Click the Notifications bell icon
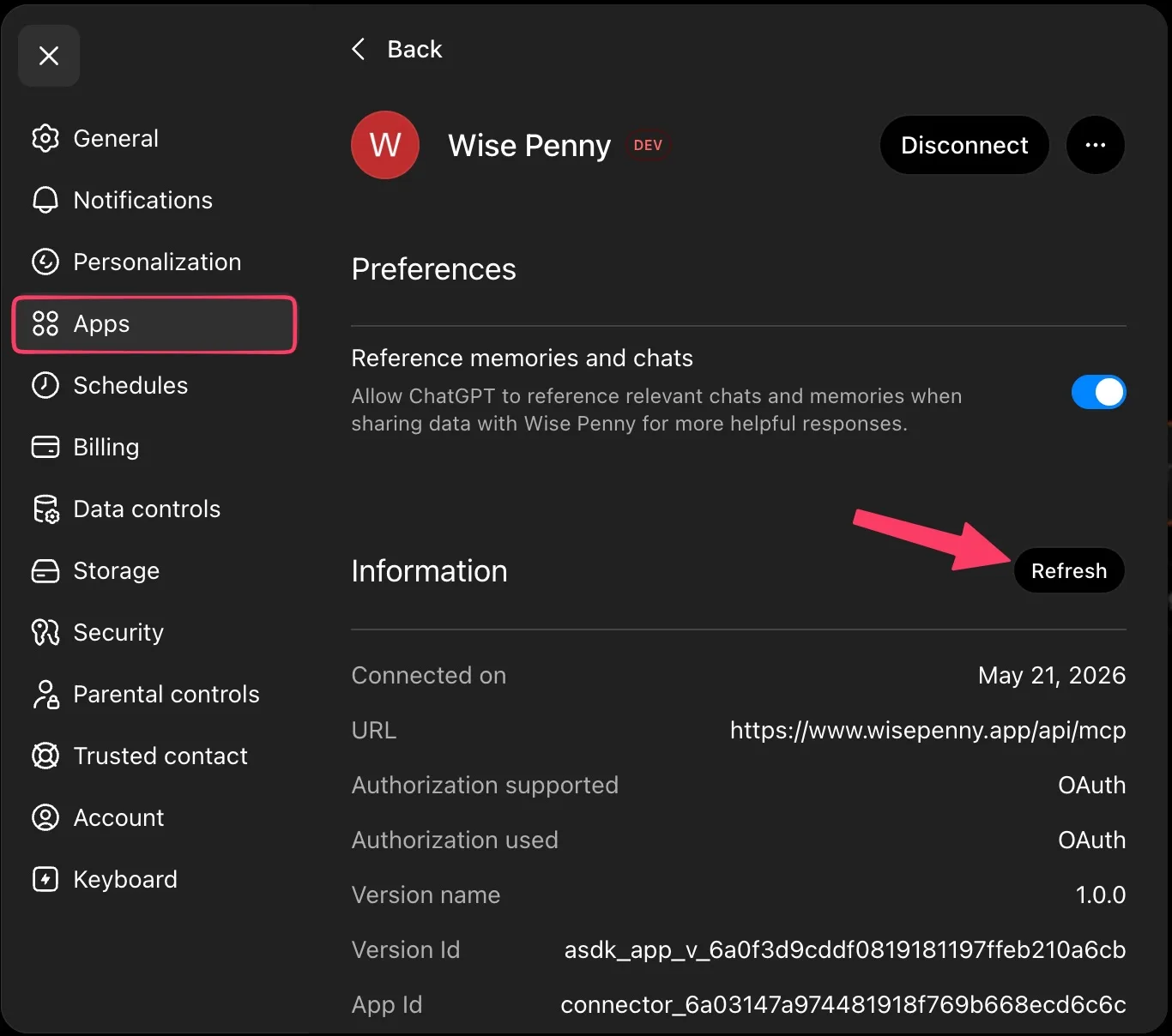Screen dimensions: 1172x1036 coord(45,200)
